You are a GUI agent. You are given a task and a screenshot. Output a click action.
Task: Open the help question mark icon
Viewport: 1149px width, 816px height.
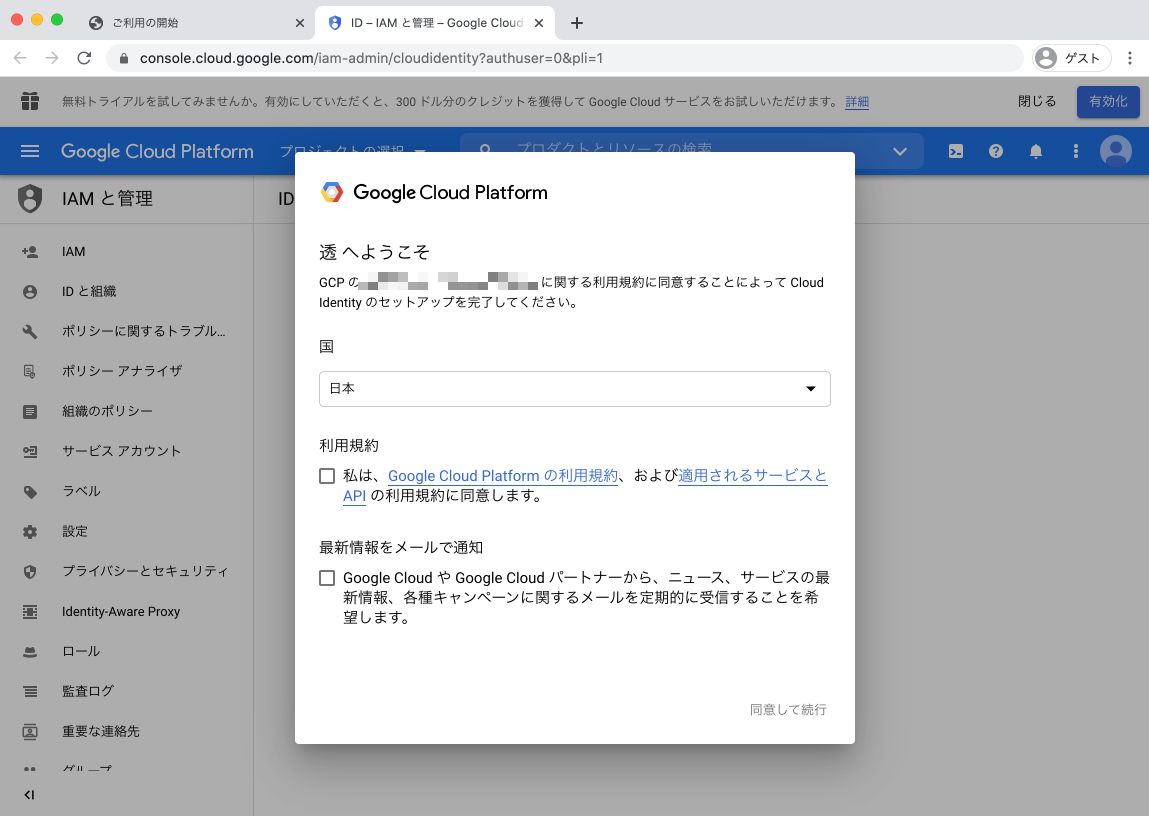995,152
